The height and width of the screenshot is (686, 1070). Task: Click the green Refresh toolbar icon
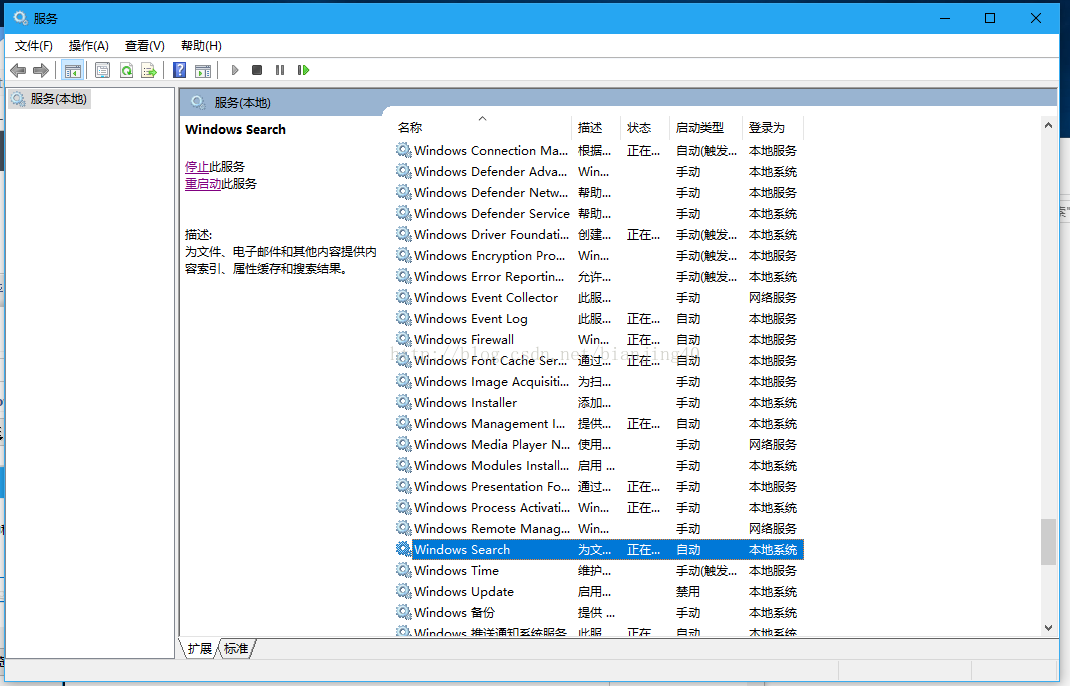pyautogui.click(x=126, y=70)
